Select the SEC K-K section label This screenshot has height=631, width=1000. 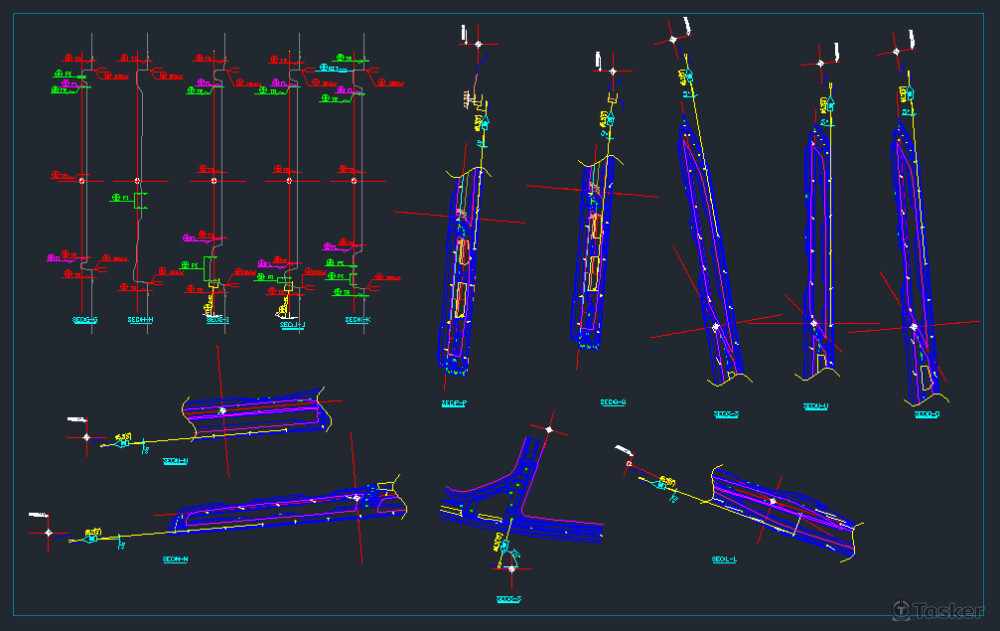point(357,320)
